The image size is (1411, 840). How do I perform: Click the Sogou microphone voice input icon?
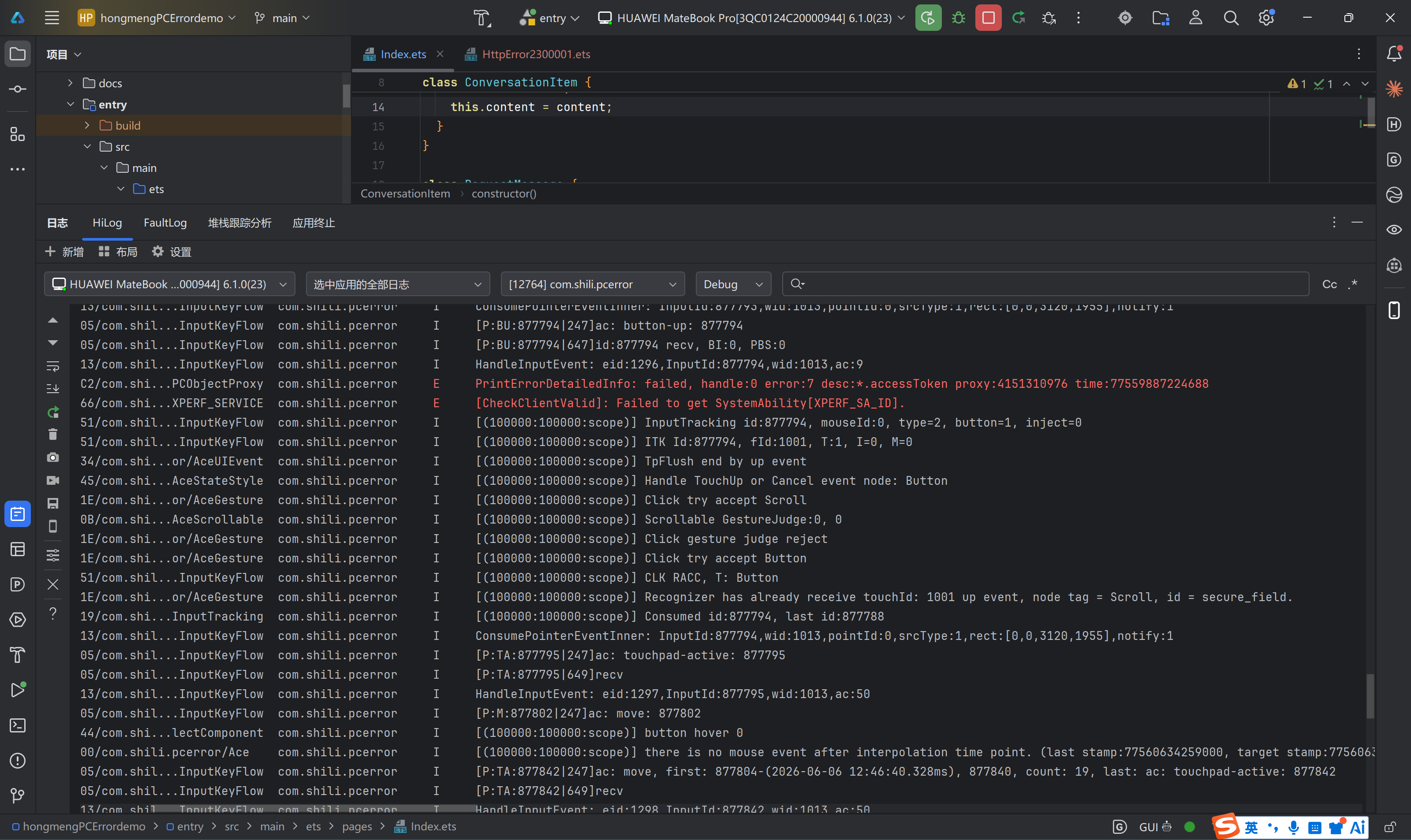[1294, 828]
